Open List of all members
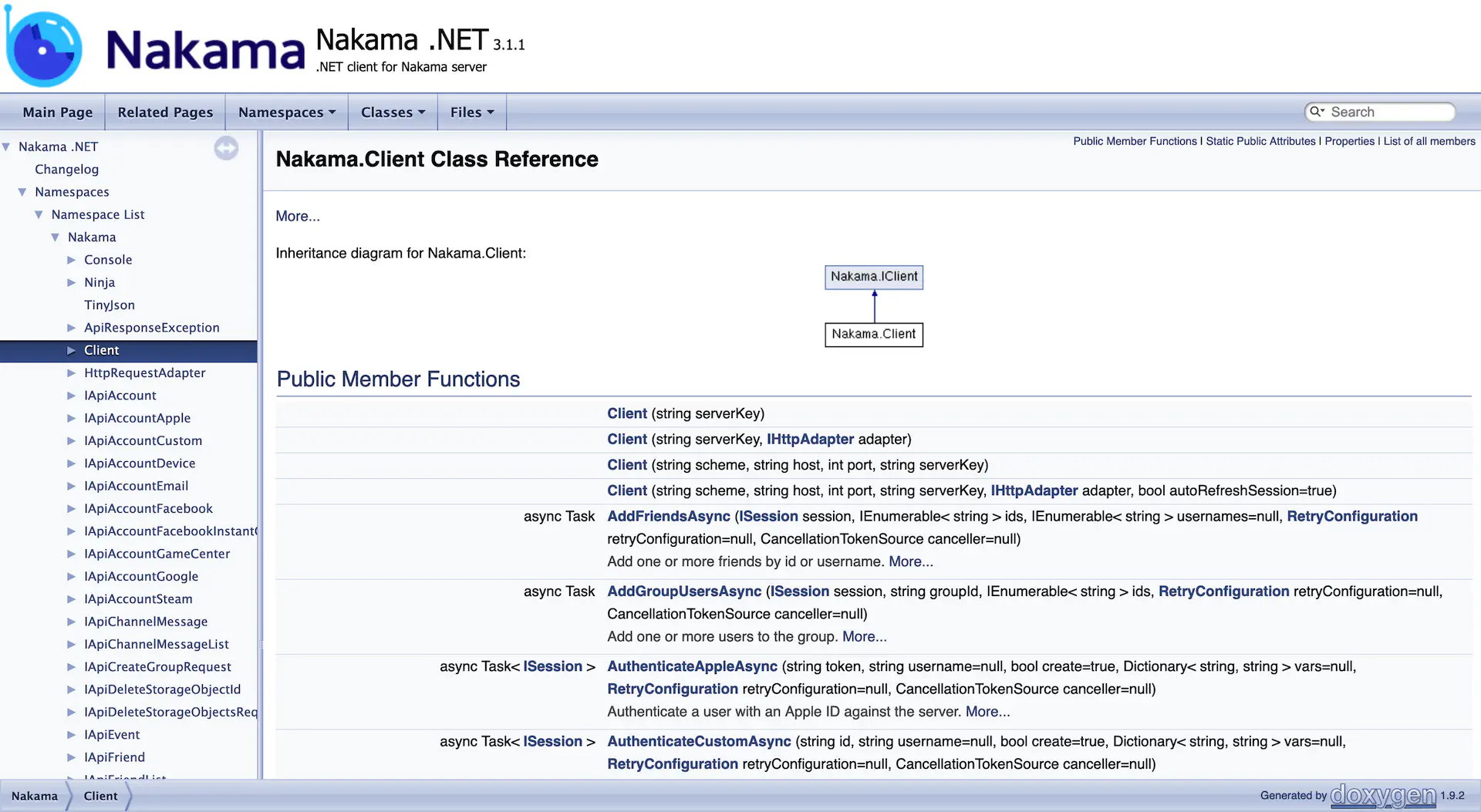The image size is (1481, 812). 1429,141
